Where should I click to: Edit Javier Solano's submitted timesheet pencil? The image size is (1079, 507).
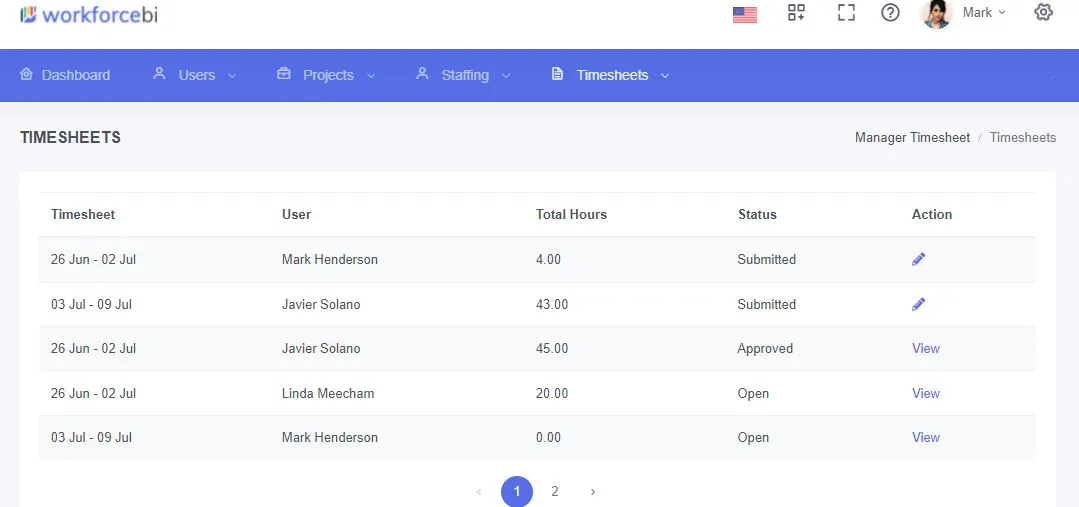tap(918, 304)
